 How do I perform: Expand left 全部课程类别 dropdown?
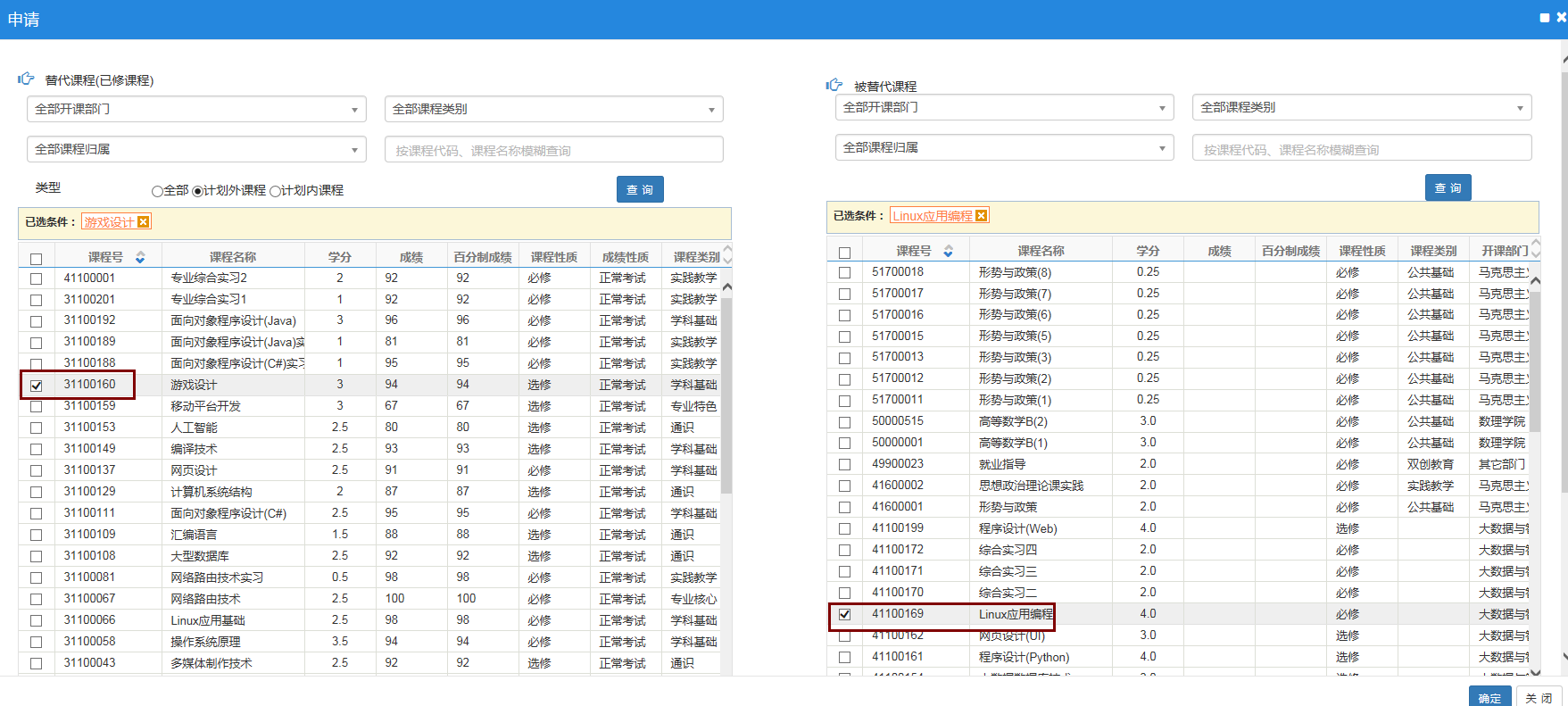coord(553,109)
